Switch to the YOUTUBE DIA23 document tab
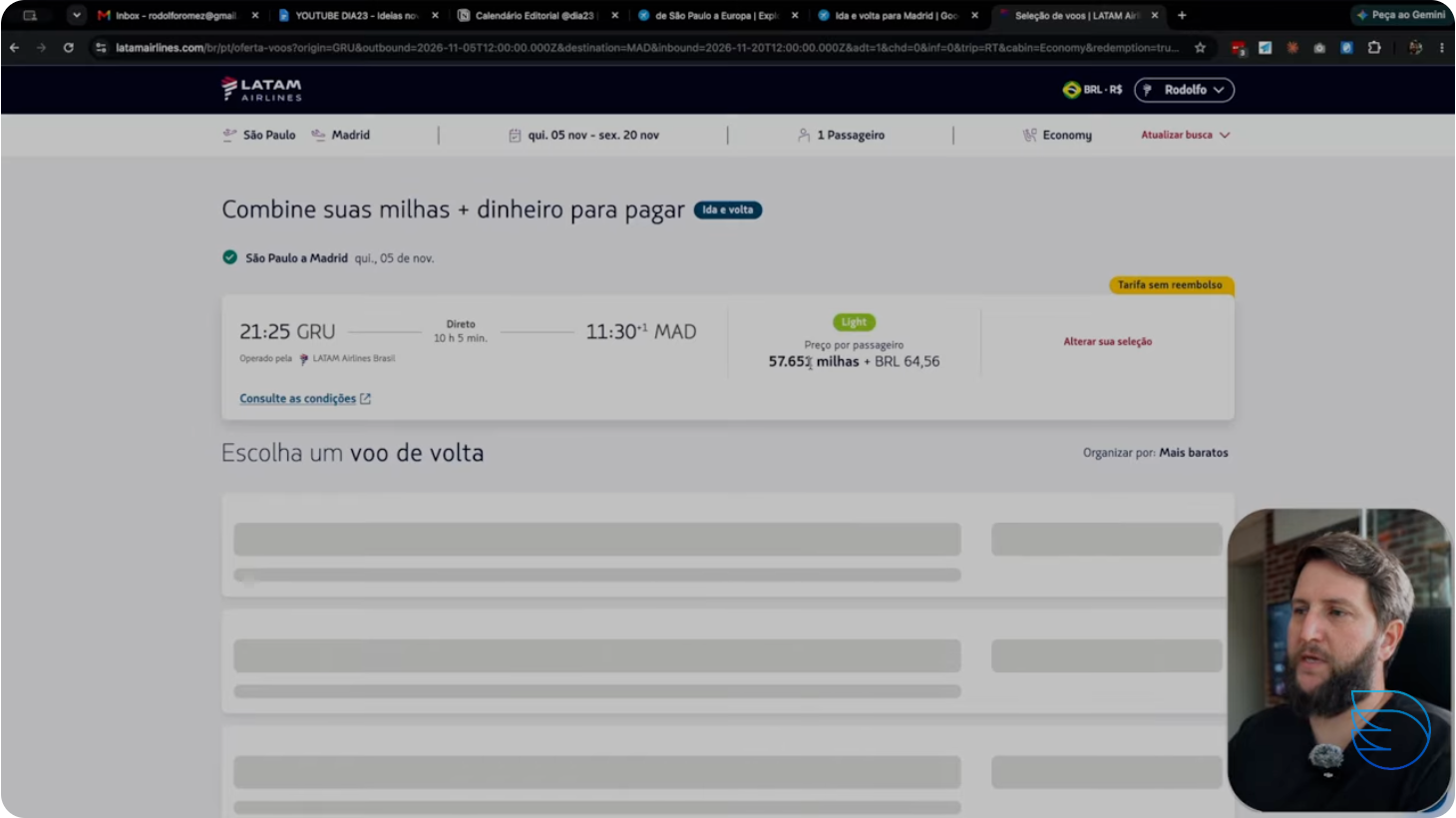The width and height of the screenshot is (1456, 818). (347, 15)
